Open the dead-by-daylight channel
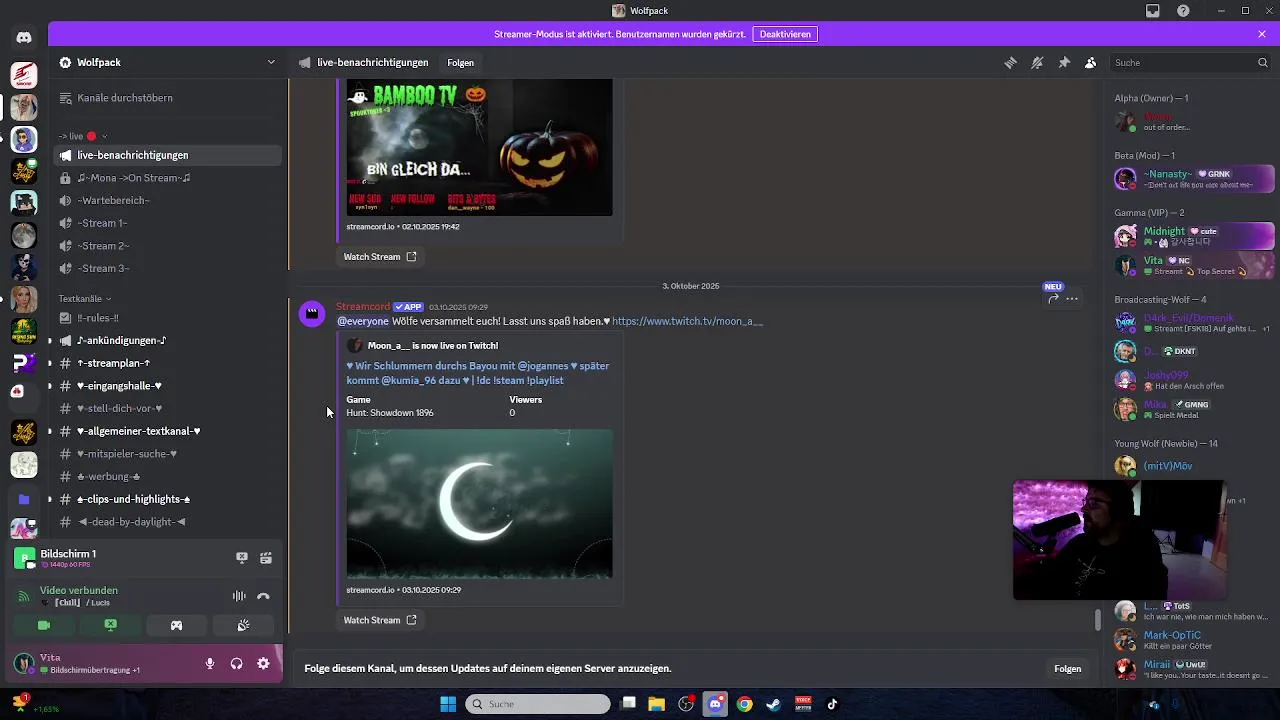 pyautogui.click(x=167, y=522)
